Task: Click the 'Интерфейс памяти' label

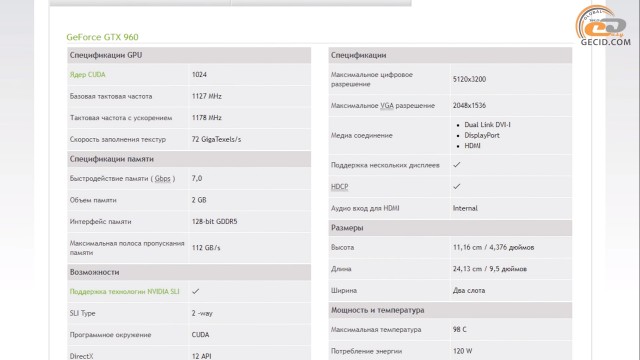Action: point(100,222)
